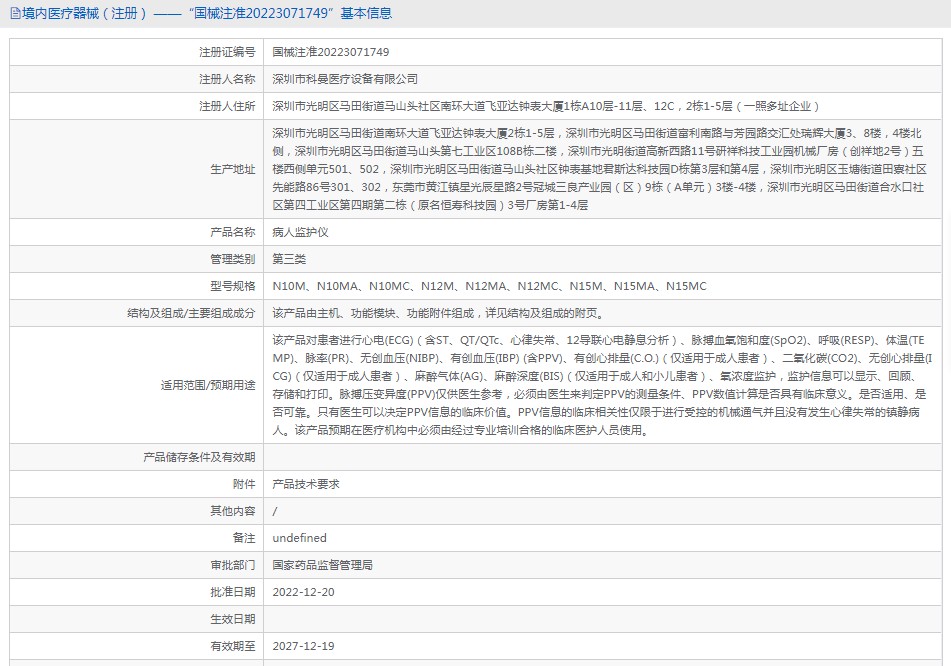Click the 备注 label
The image size is (951, 666).
pos(244,538)
